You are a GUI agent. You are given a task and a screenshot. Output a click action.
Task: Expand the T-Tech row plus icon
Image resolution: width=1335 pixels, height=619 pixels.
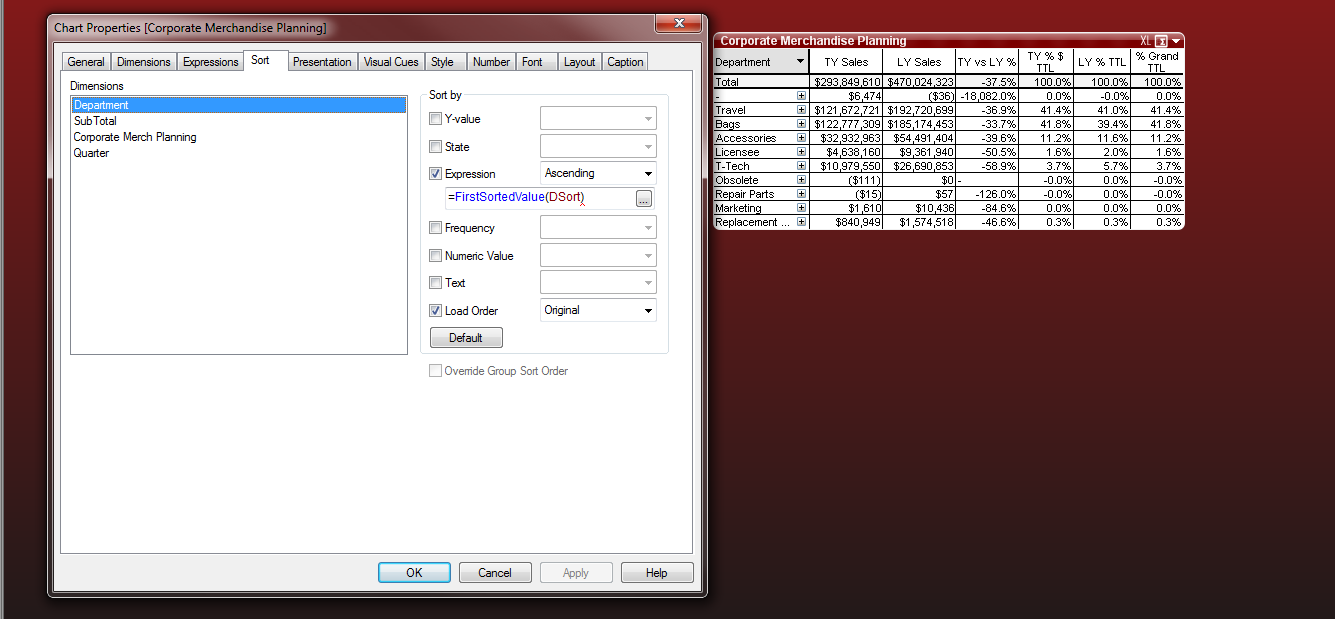pos(801,166)
